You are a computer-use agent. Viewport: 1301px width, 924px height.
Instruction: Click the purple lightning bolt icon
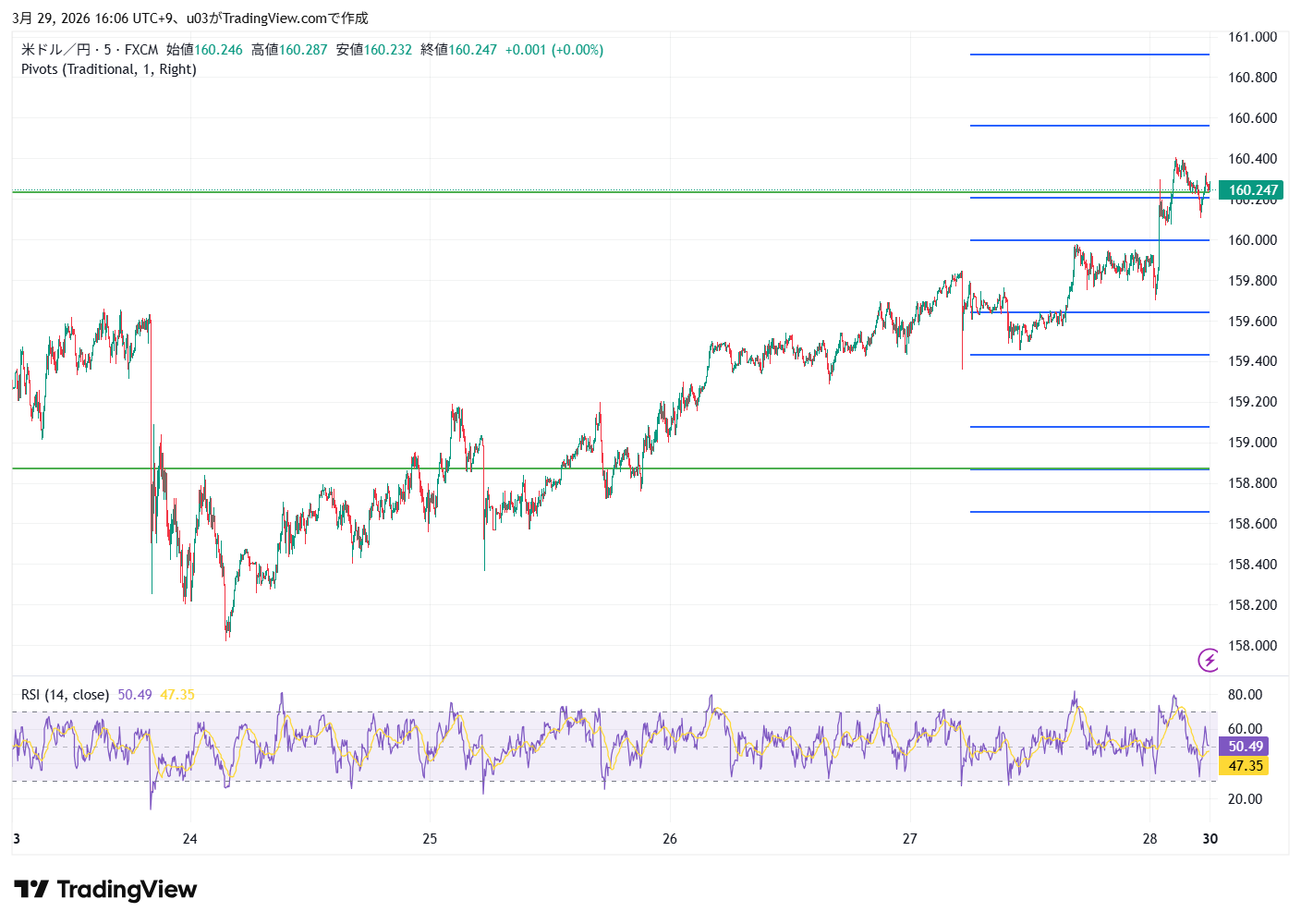[x=1208, y=660]
